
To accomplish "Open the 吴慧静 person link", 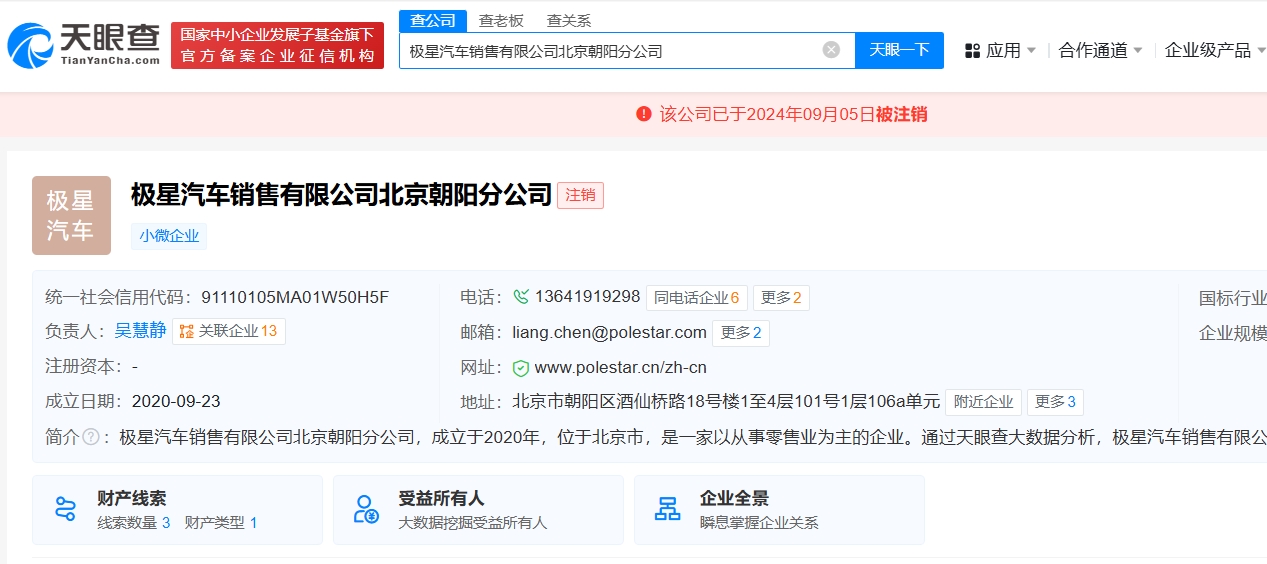I will coord(140,331).
